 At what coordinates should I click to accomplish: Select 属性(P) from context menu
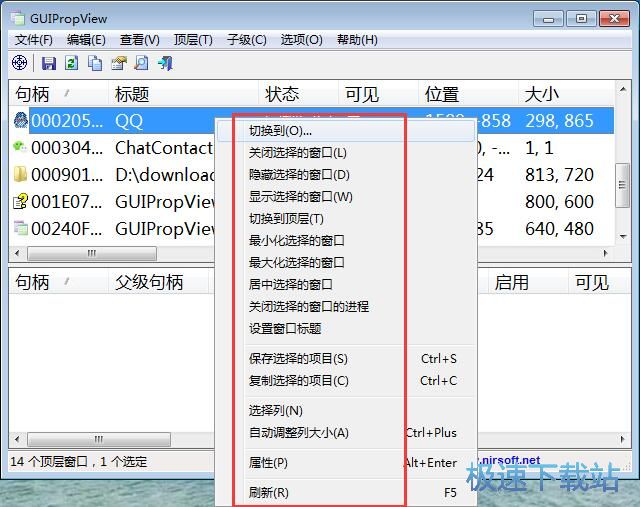(x=268, y=463)
